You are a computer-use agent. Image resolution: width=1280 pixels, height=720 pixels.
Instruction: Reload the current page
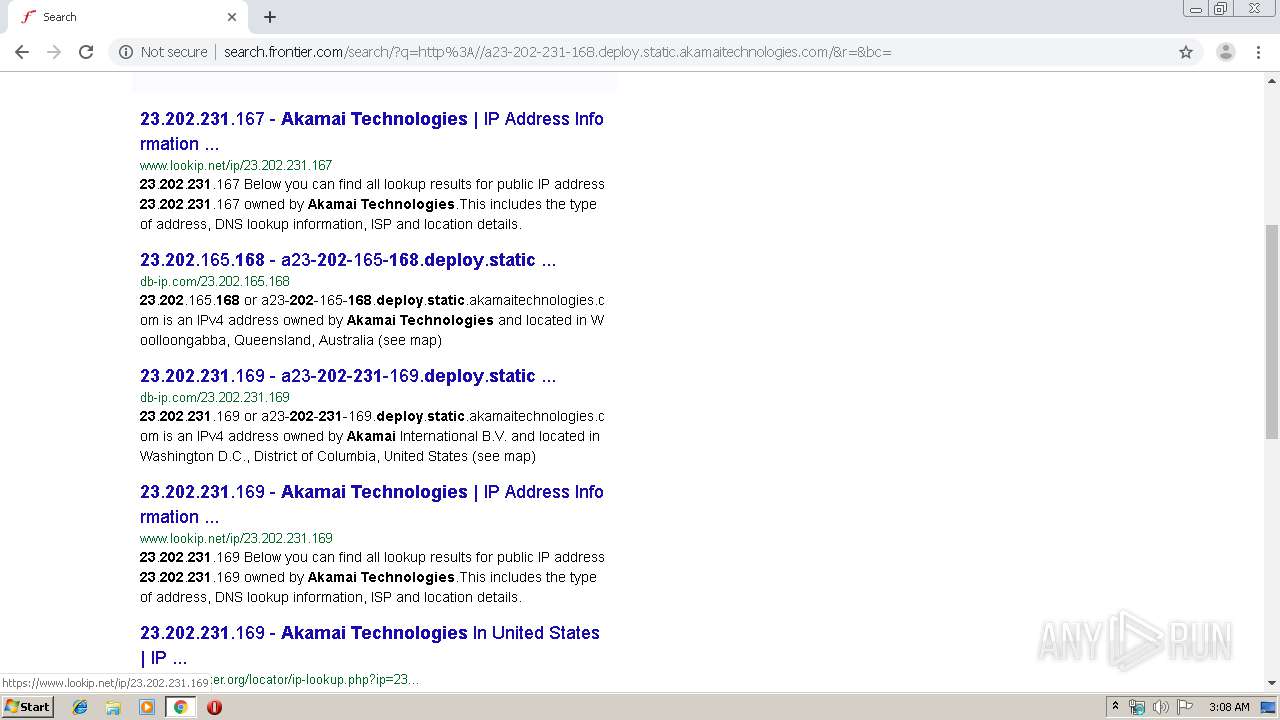[86, 52]
